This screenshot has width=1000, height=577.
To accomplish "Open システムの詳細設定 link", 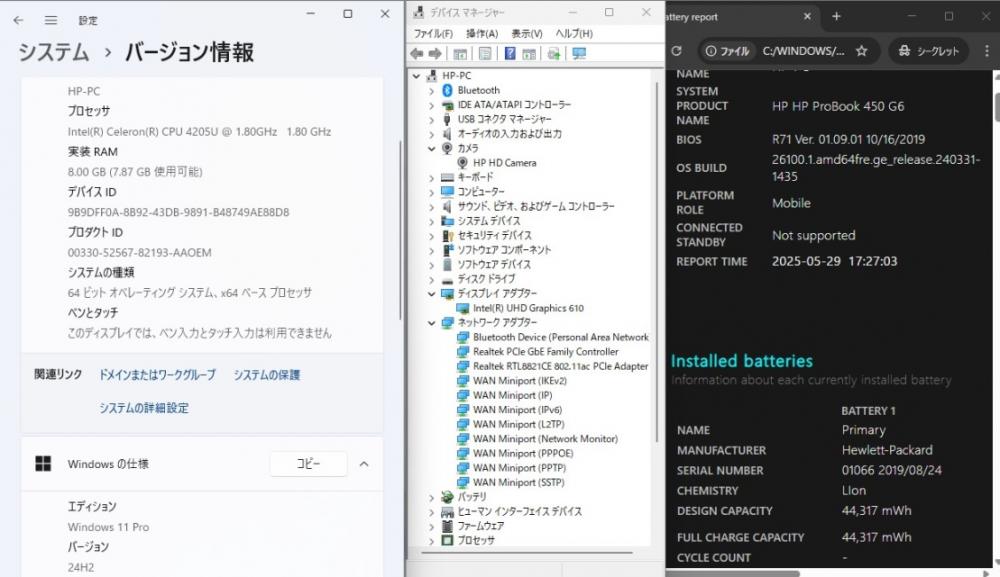I will [x=143, y=408].
